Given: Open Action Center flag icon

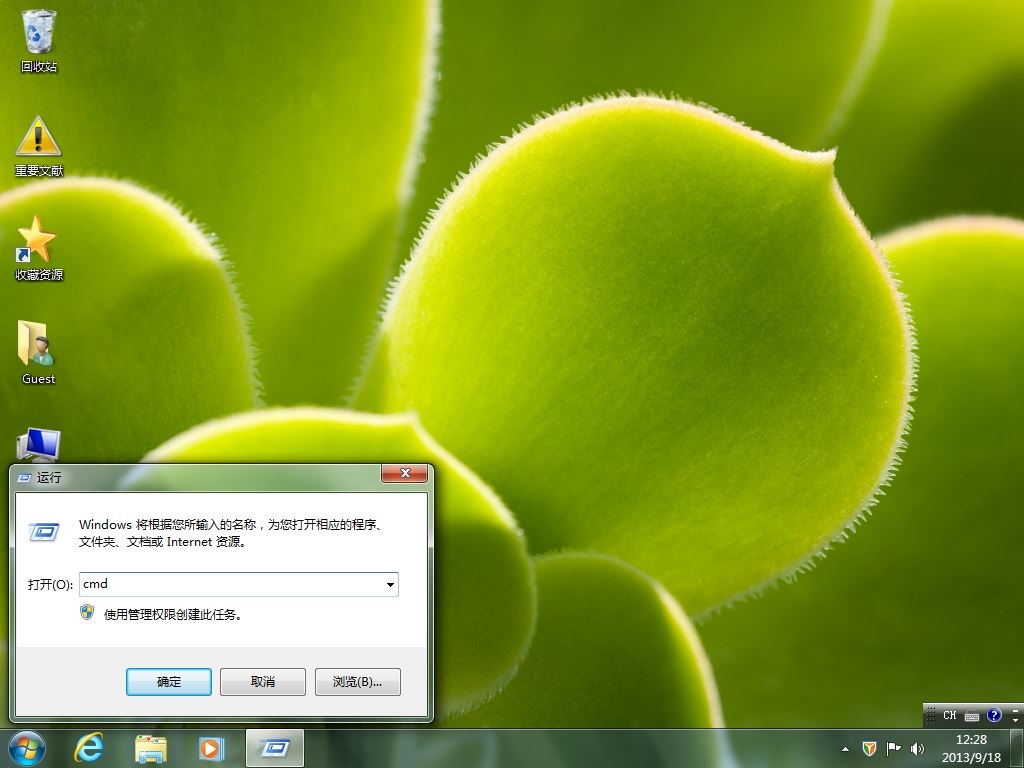Looking at the screenshot, I should 893,748.
